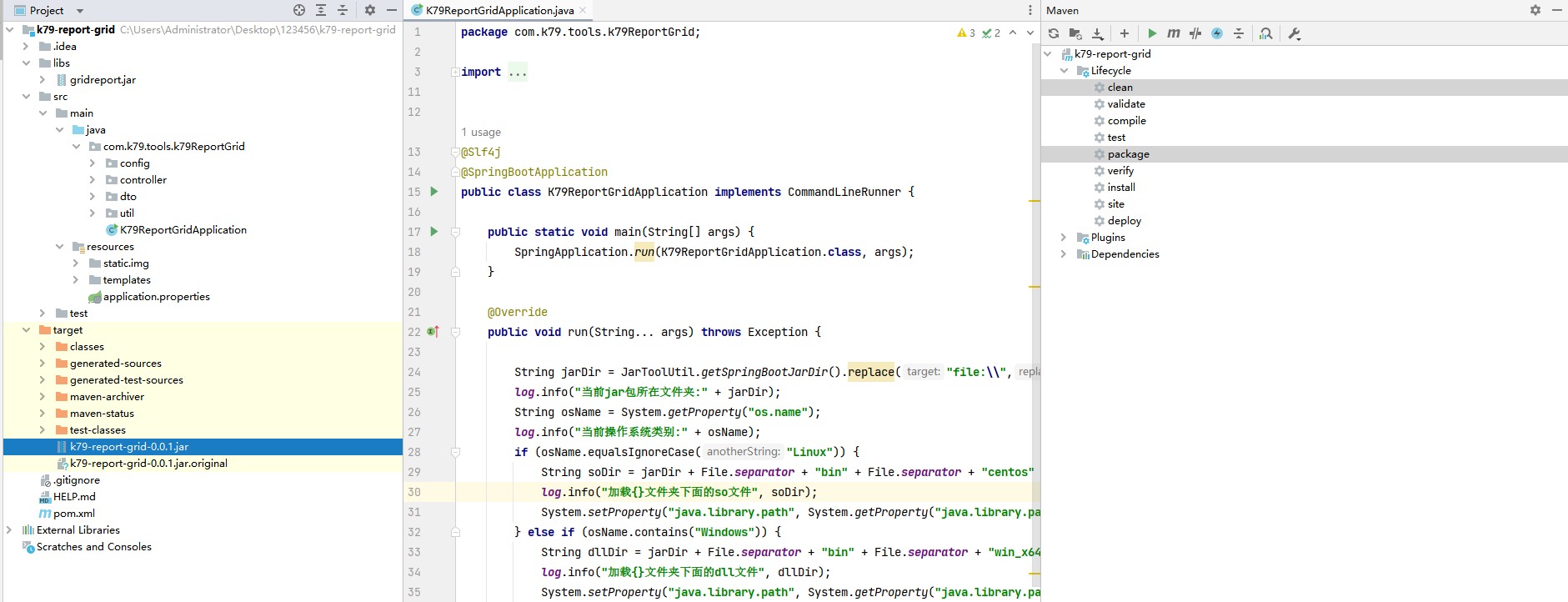Toggle Skip Tests mode in Maven toolbar
This screenshot has width=1568, height=602.
1217,33
